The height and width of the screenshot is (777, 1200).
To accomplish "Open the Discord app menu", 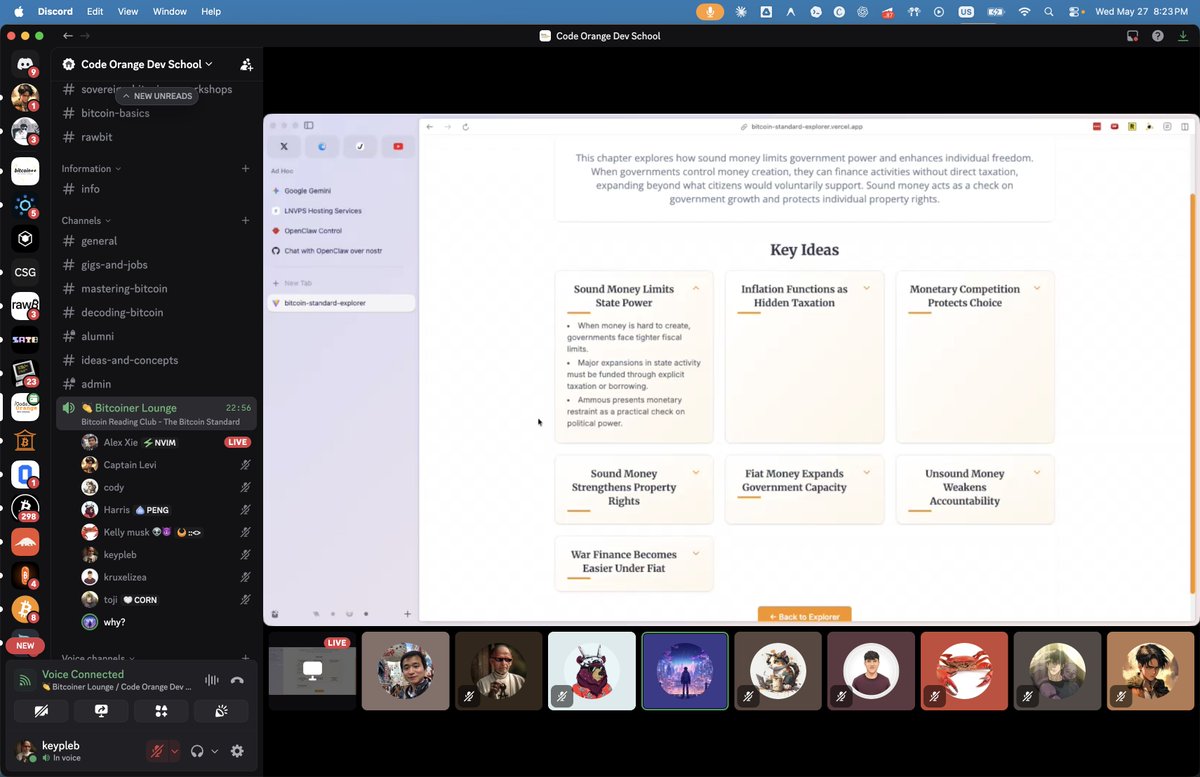I will tap(56, 12).
